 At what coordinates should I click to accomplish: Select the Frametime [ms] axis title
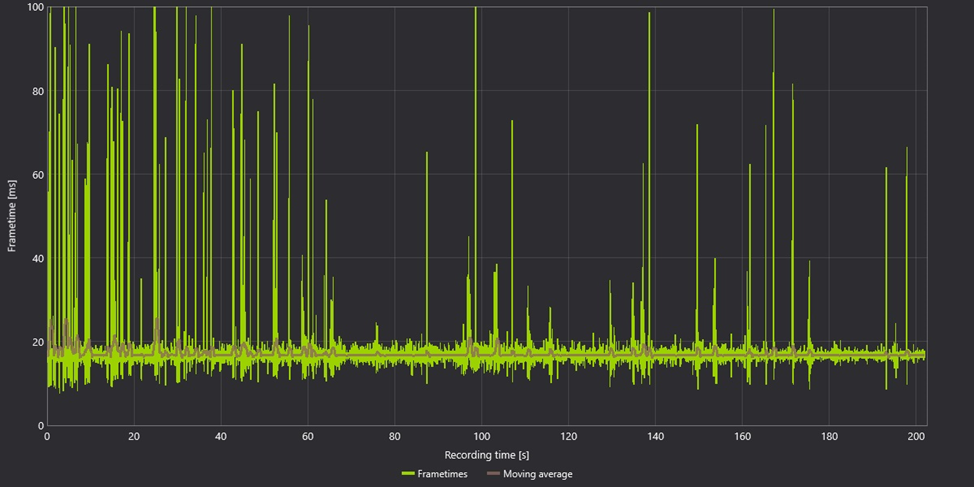pyautogui.click(x=11, y=216)
